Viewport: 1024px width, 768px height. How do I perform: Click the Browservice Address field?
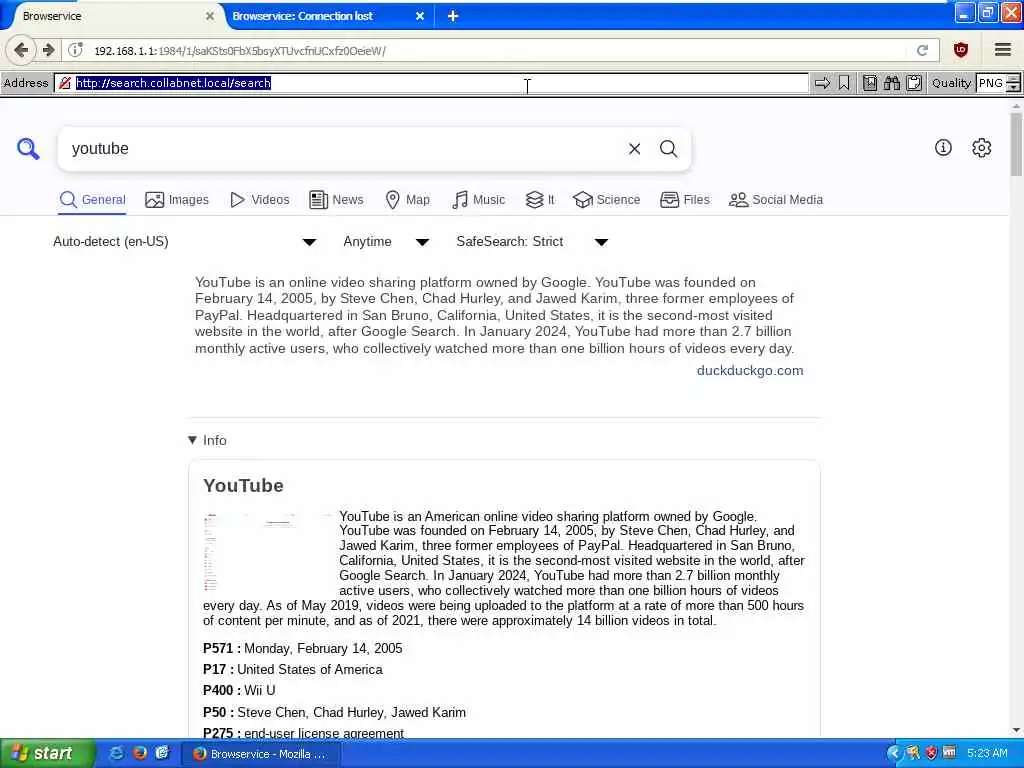431,83
